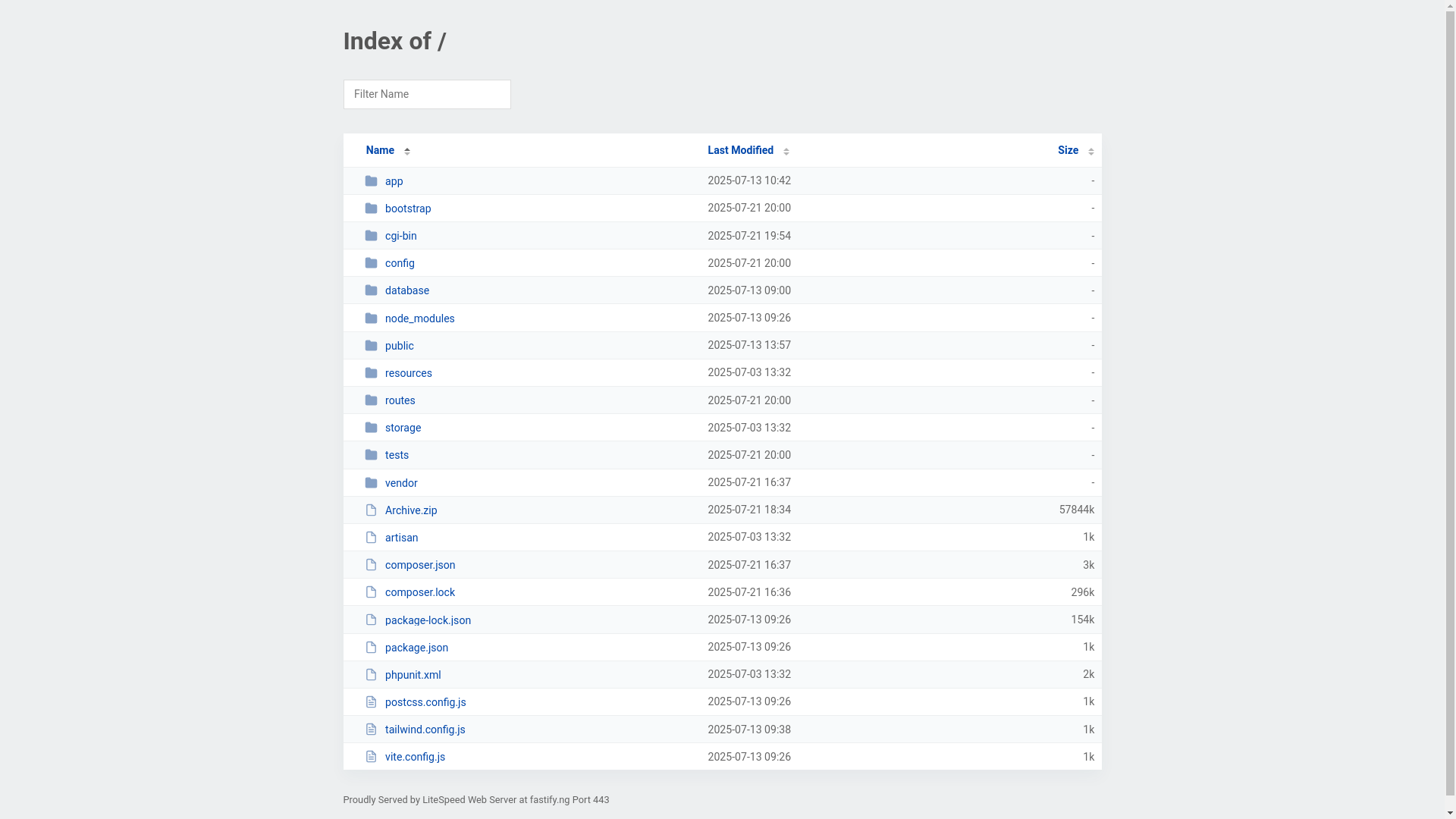Click the tests folder icon

(x=371, y=455)
